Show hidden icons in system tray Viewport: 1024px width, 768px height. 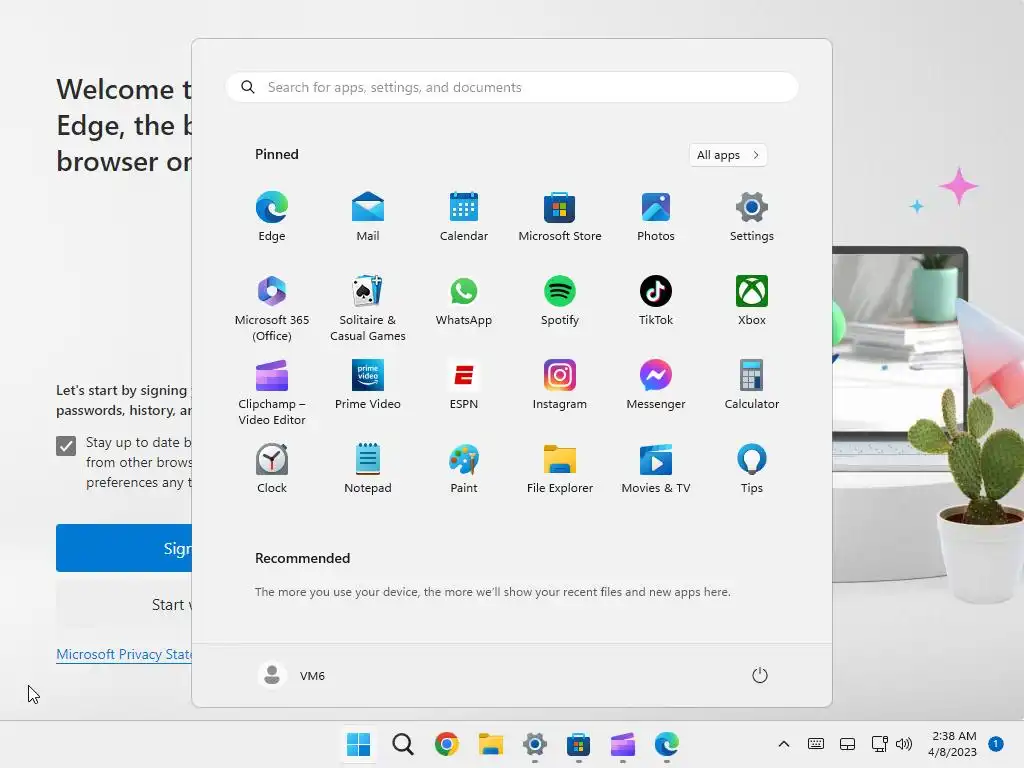(784, 744)
